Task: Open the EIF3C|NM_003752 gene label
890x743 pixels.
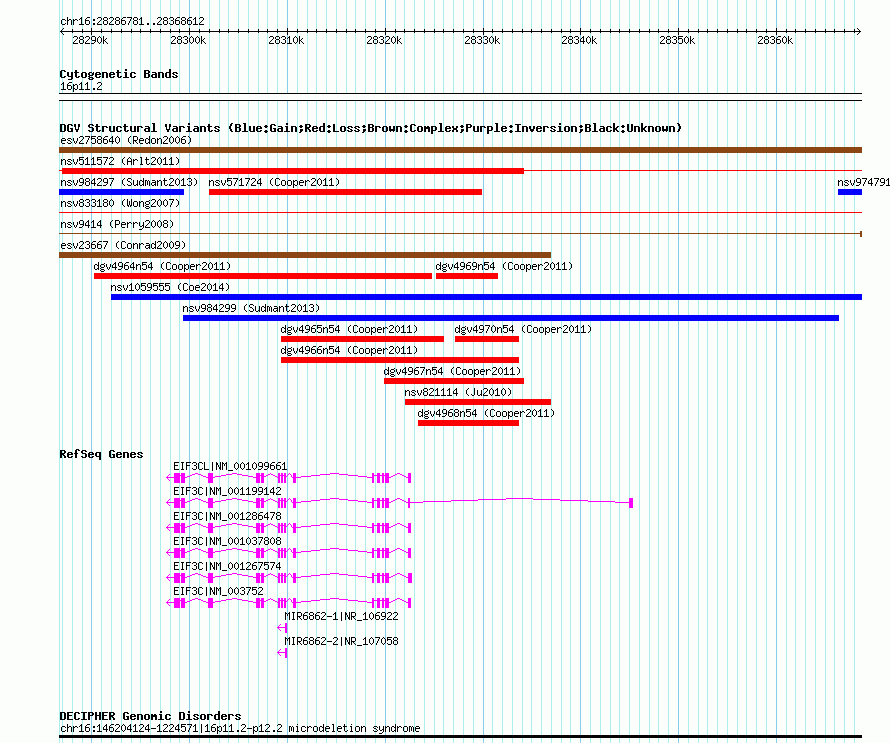Action: coord(219,591)
